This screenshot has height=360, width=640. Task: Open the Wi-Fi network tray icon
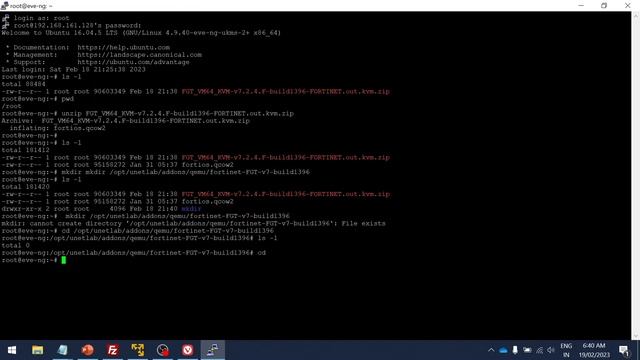540,350
